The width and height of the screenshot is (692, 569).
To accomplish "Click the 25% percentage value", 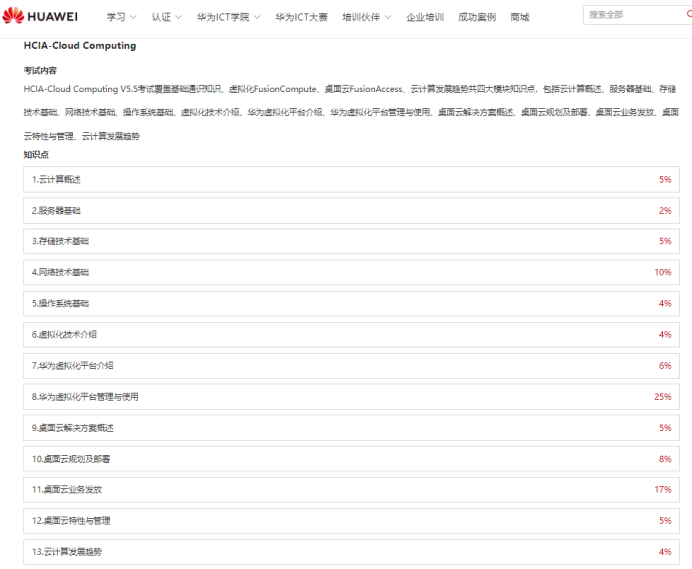I will point(663,397).
